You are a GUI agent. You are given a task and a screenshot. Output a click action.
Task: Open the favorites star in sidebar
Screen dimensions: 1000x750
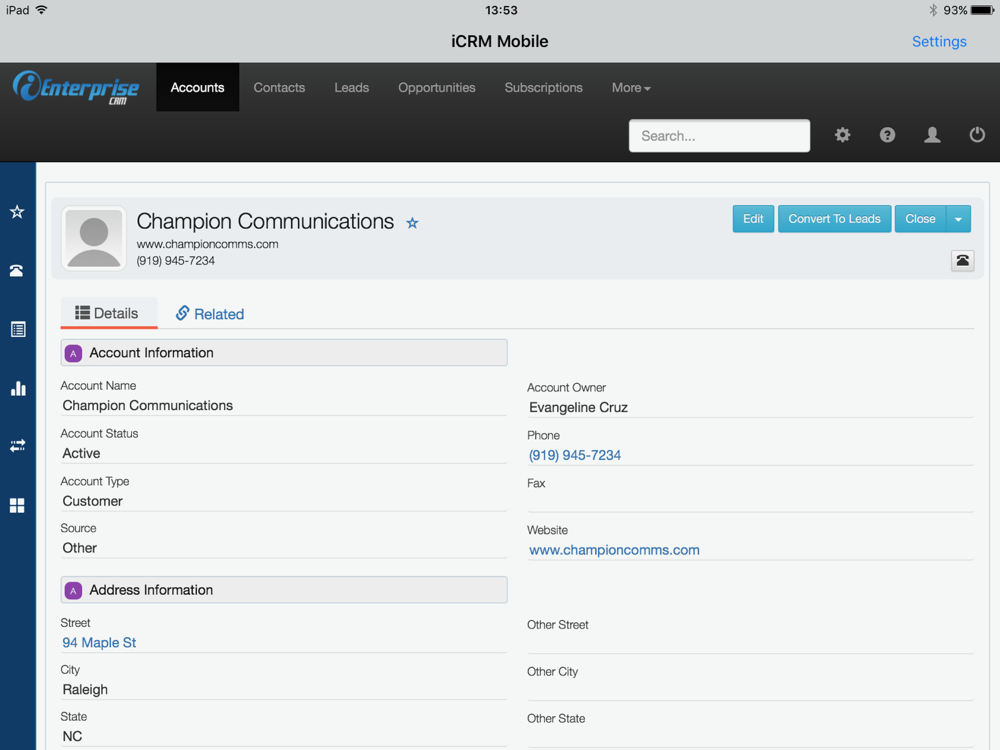click(17, 212)
